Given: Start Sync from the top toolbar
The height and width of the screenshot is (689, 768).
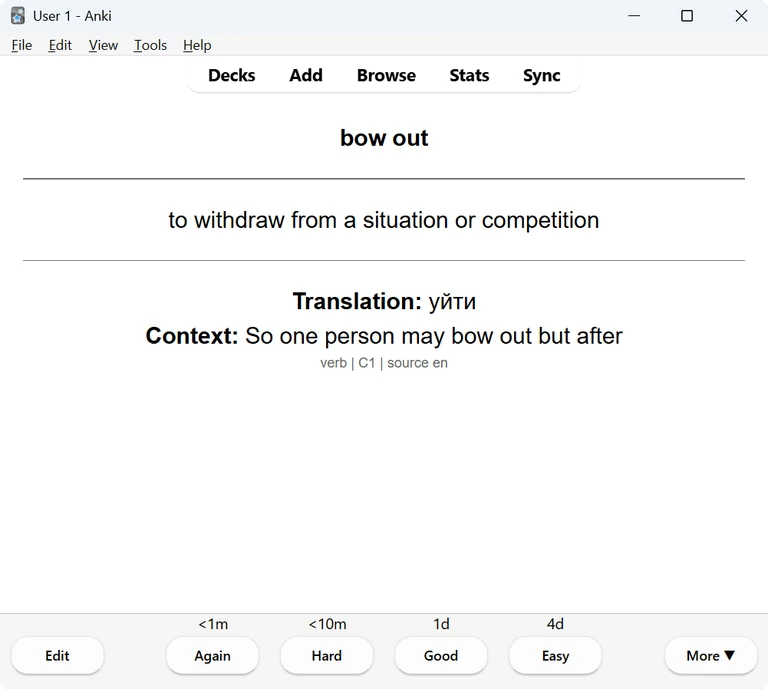Looking at the screenshot, I should pos(541,75).
